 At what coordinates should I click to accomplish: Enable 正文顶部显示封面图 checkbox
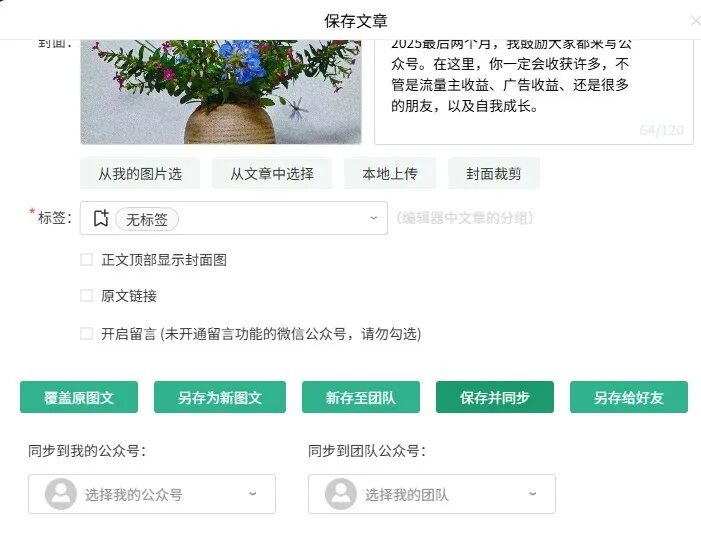(x=86, y=259)
